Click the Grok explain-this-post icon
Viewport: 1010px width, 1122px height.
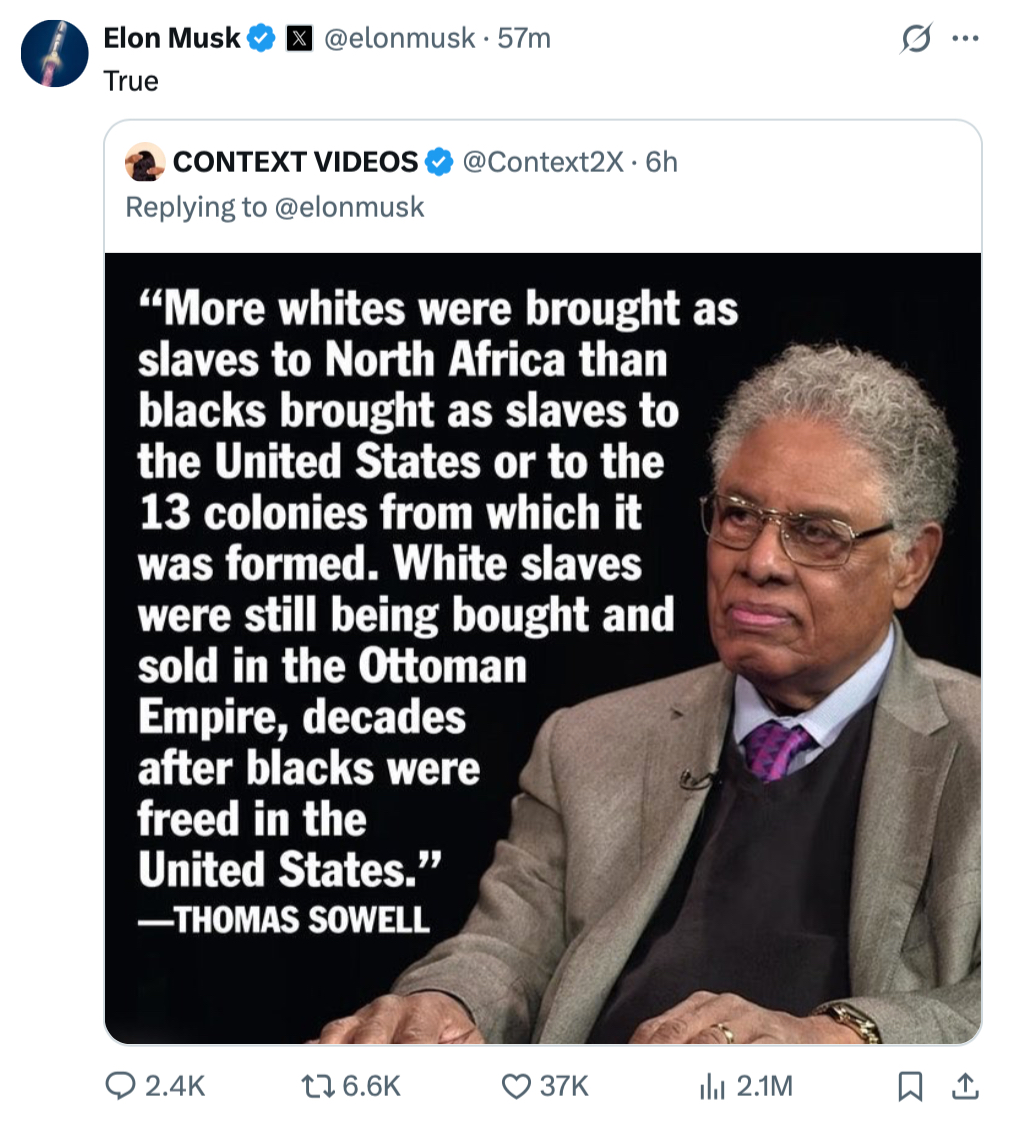click(915, 39)
